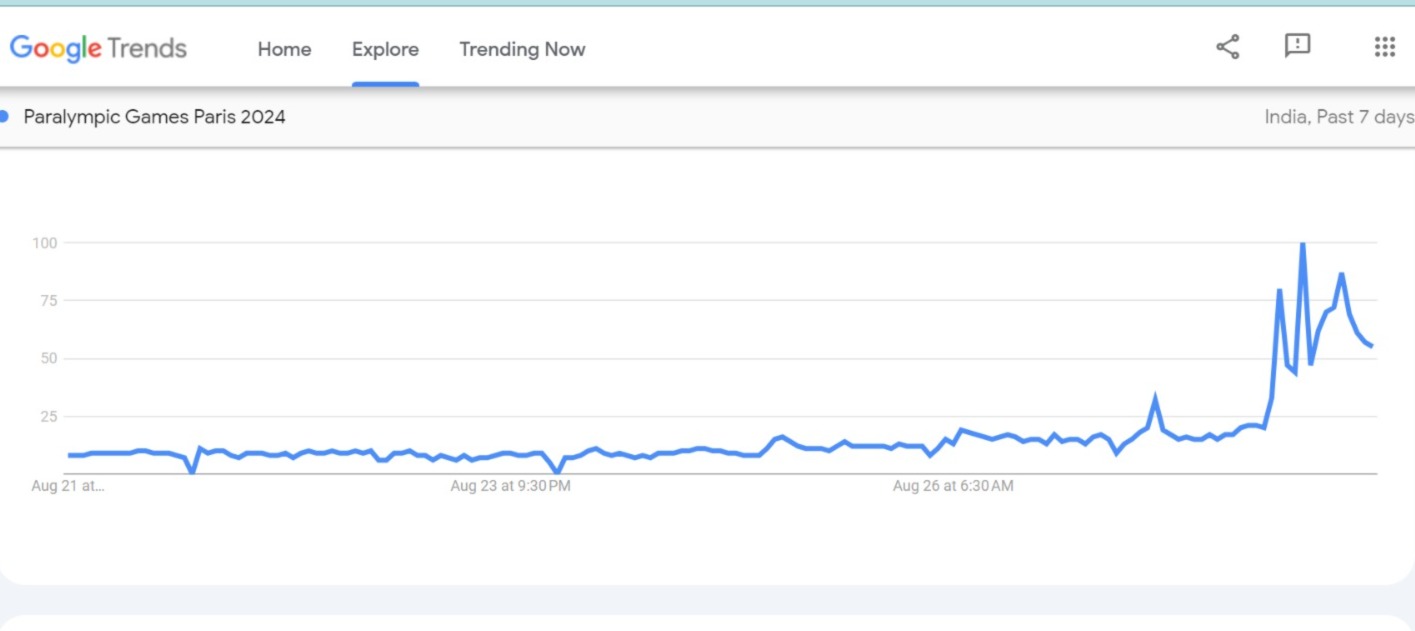This screenshot has width=1415, height=631.
Task: Select the Explore tab
Action: coord(385,49)
